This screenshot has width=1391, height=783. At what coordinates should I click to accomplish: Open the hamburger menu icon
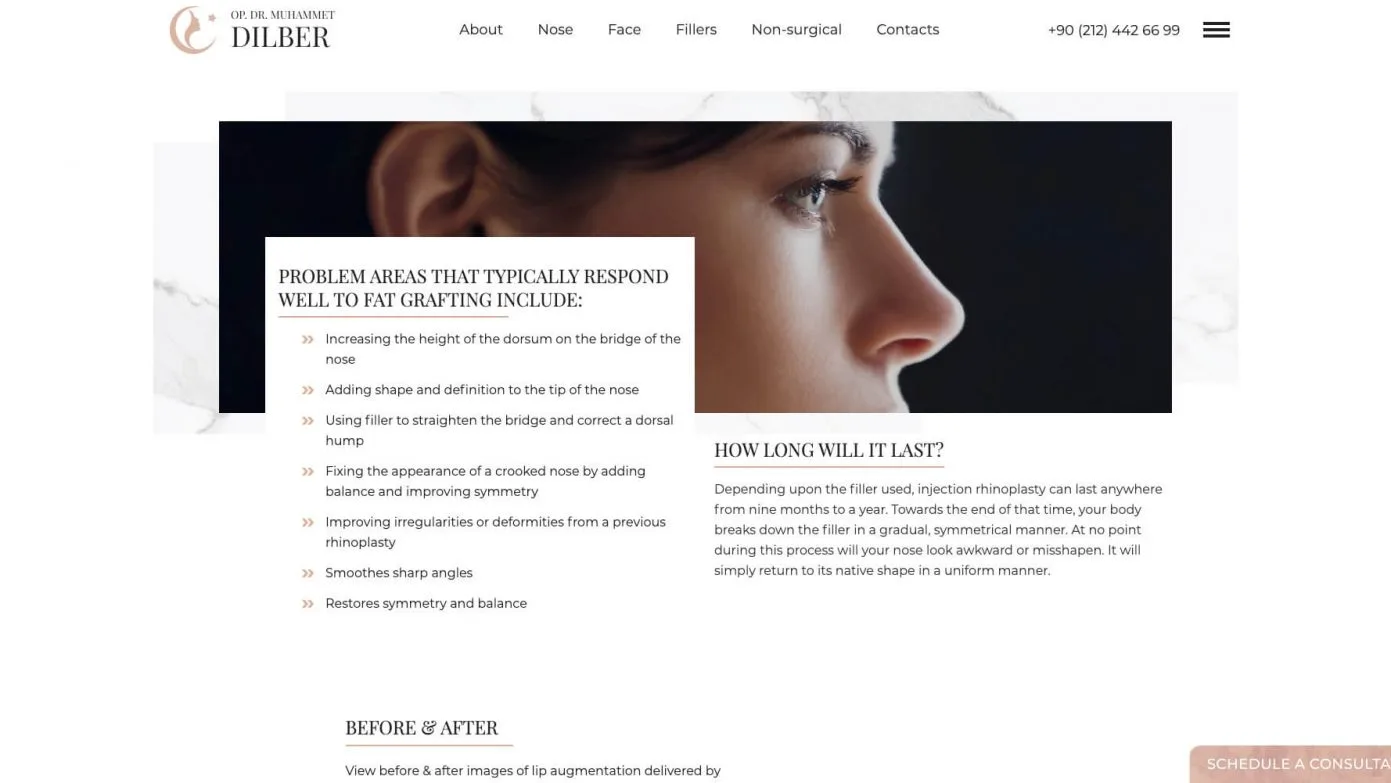pos(1216,30)
